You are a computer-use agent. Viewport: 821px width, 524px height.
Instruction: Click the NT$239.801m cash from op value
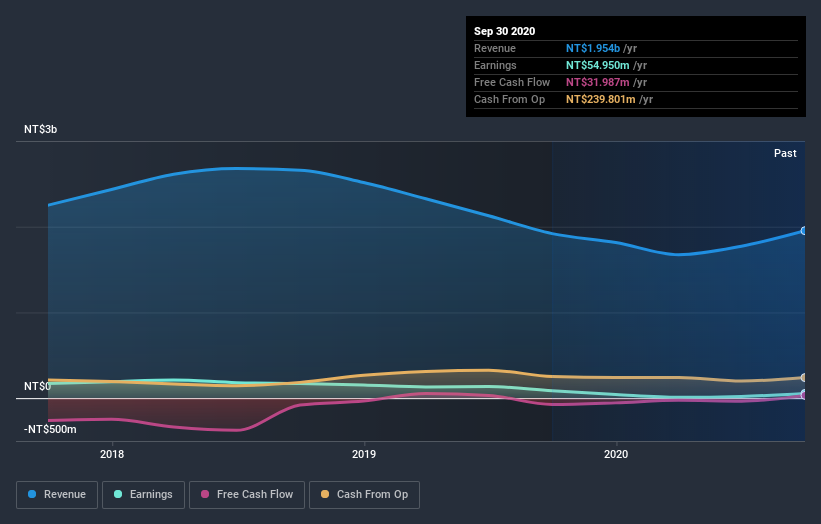tap(601, 99)
